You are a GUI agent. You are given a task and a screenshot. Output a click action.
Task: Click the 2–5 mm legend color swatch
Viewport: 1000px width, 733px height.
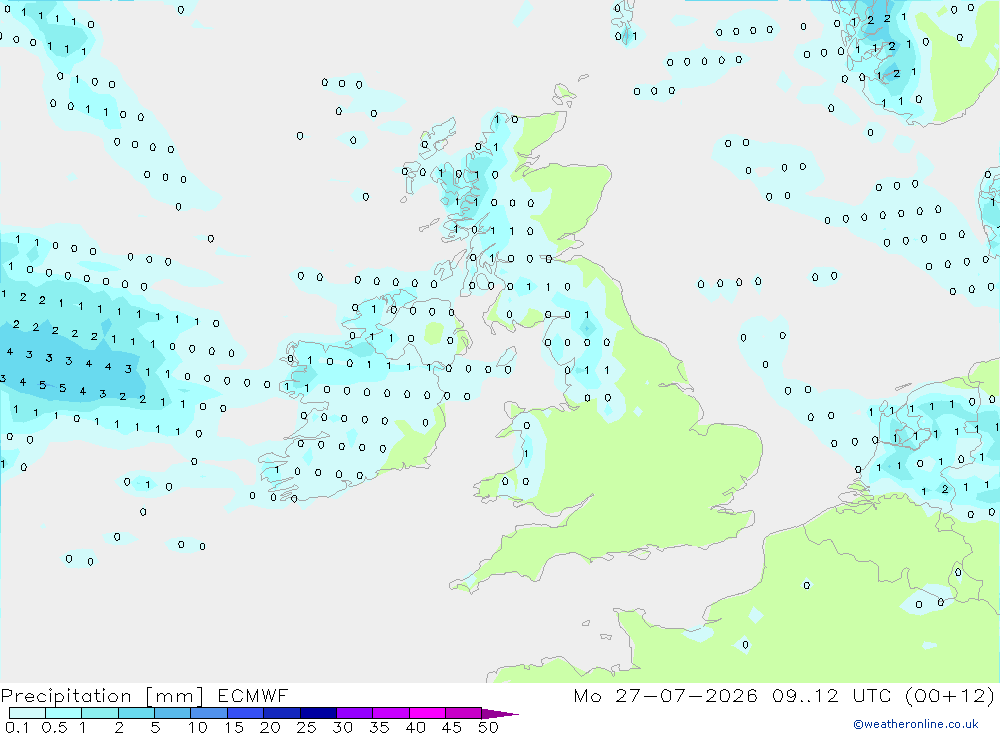[x=136, y=713]
